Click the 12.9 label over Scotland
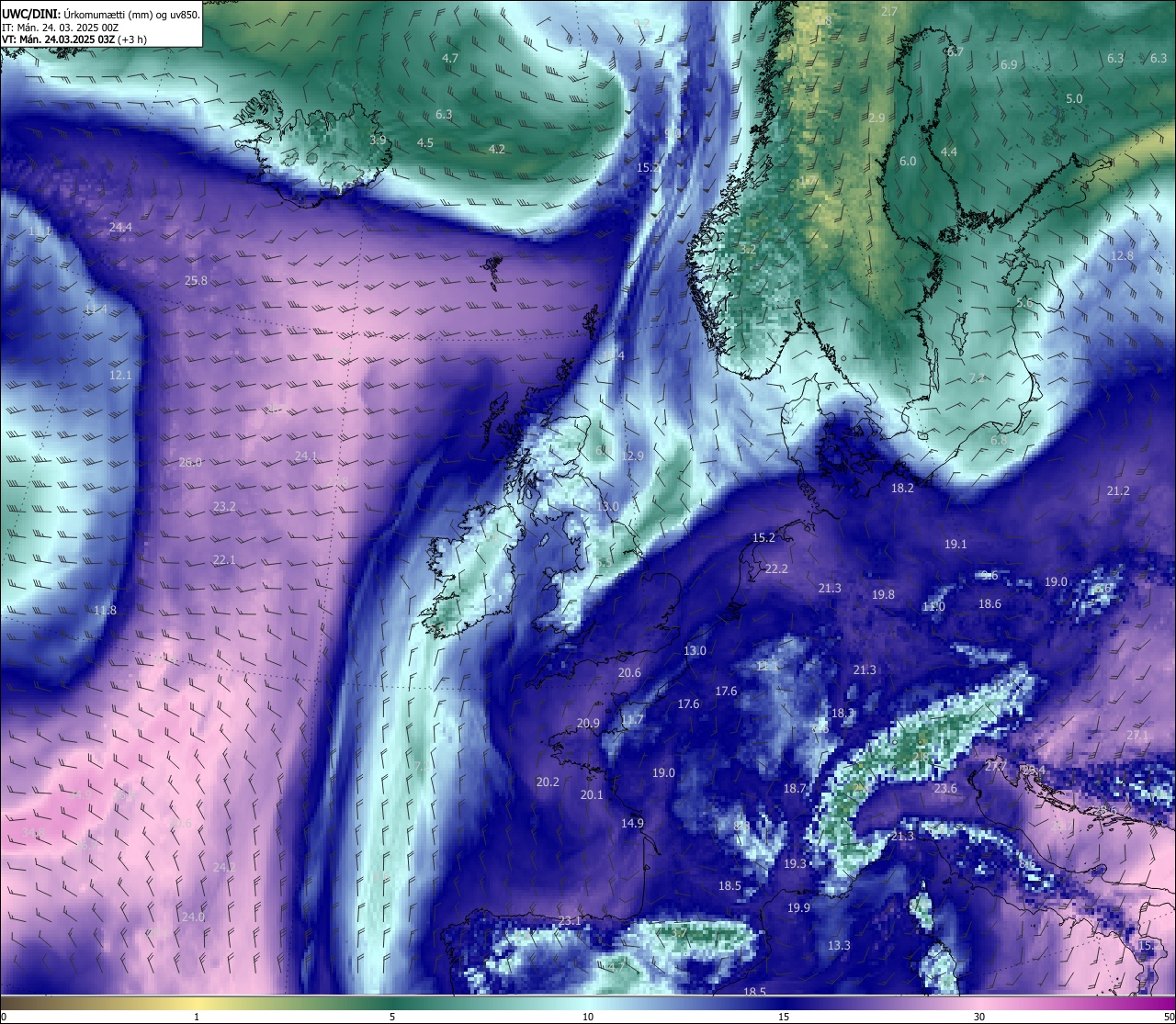 tap(633, 456)
